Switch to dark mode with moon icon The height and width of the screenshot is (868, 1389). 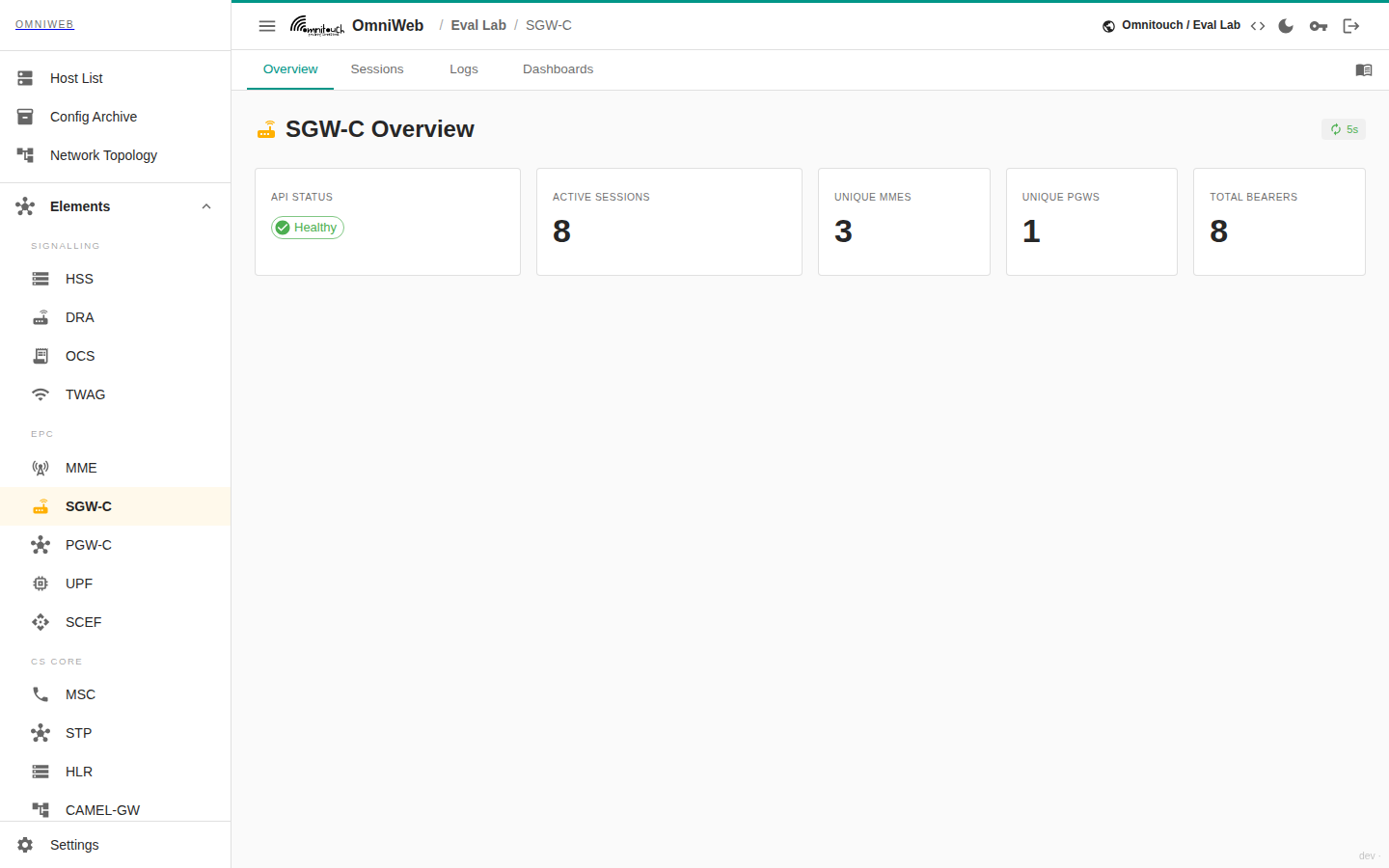[1286, 26]
